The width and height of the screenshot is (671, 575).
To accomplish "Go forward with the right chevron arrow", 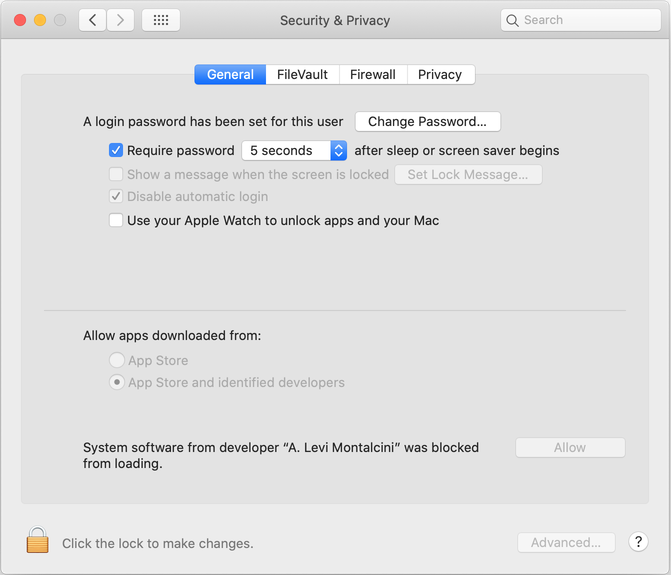I will click(x=120, y=20).
